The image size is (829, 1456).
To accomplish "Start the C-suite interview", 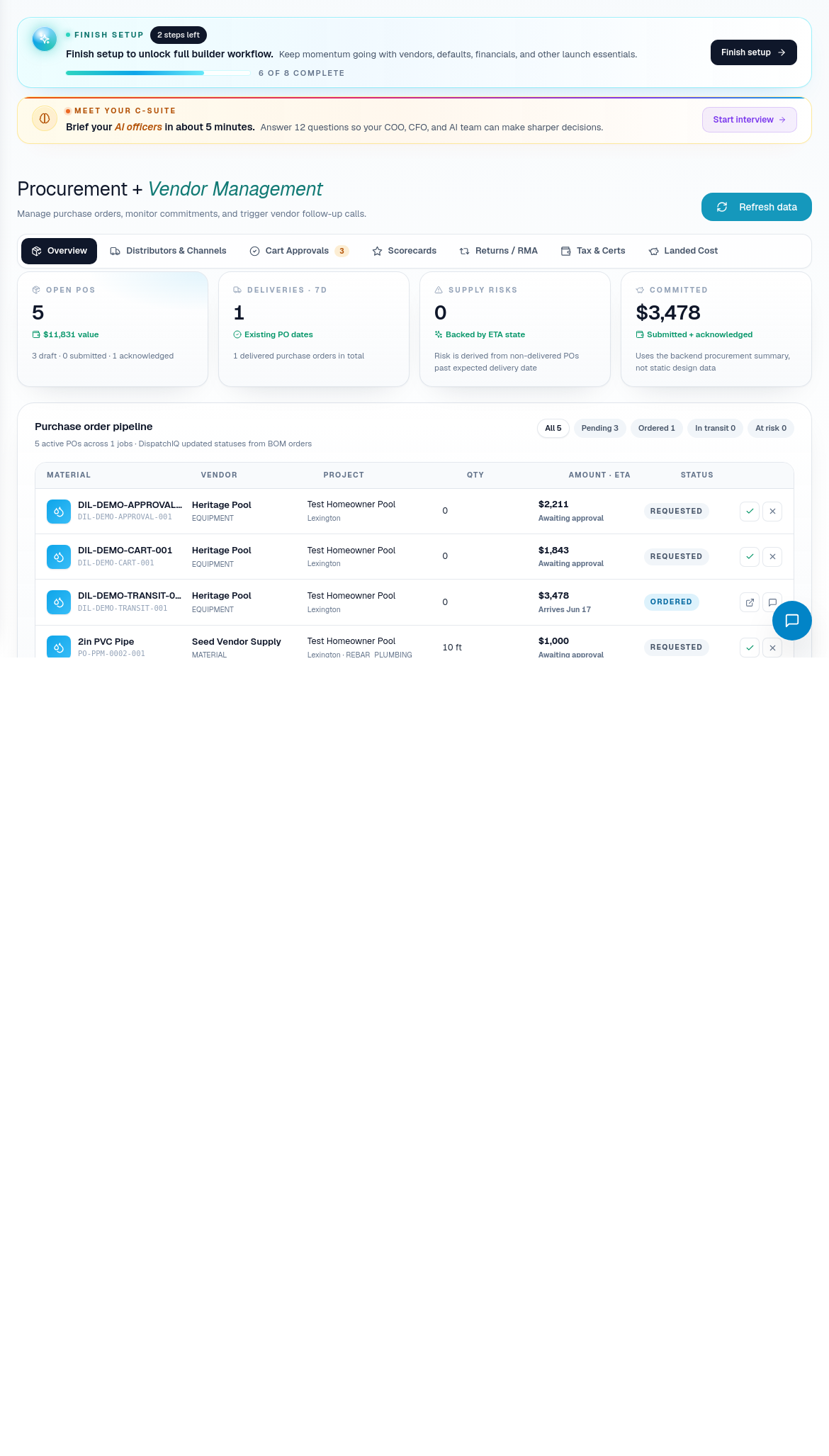I will point(749,120).
